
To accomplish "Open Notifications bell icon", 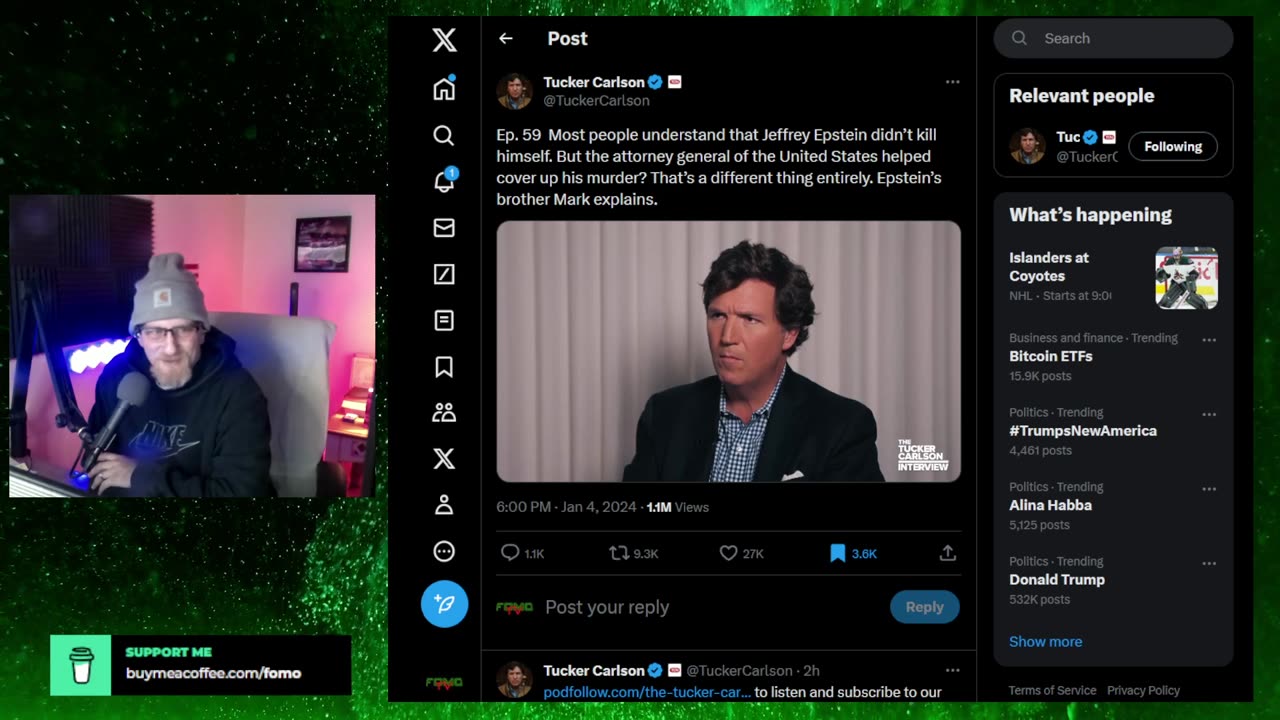I will [x=444, y=181].
